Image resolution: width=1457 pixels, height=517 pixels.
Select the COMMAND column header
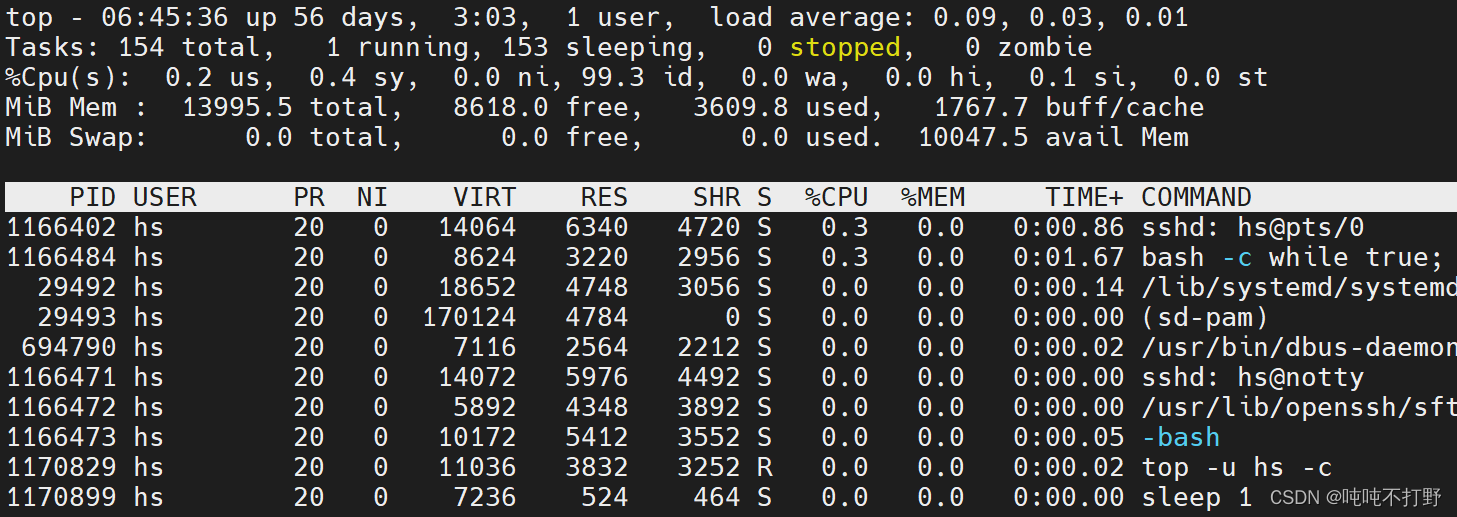1197,197
